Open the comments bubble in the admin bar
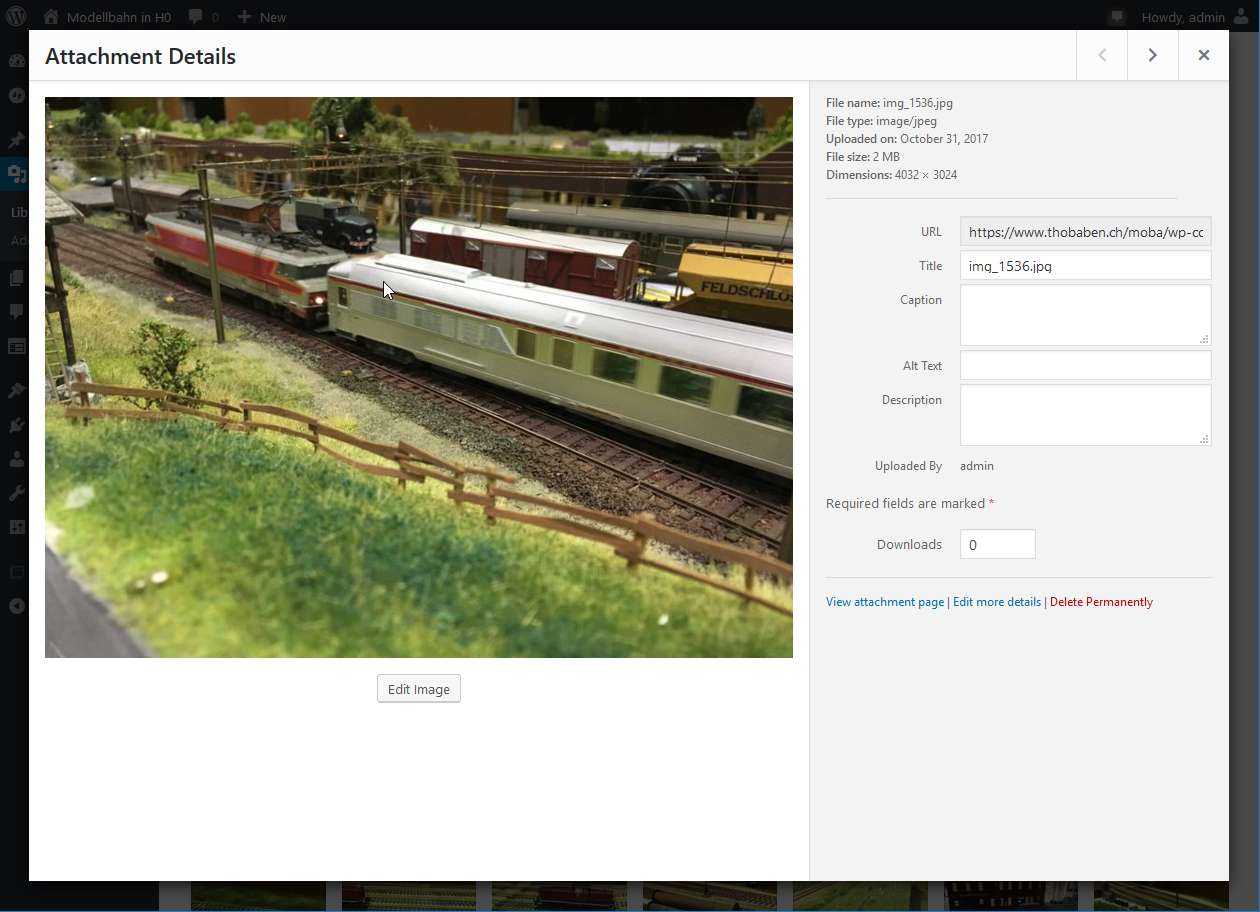 196,17
